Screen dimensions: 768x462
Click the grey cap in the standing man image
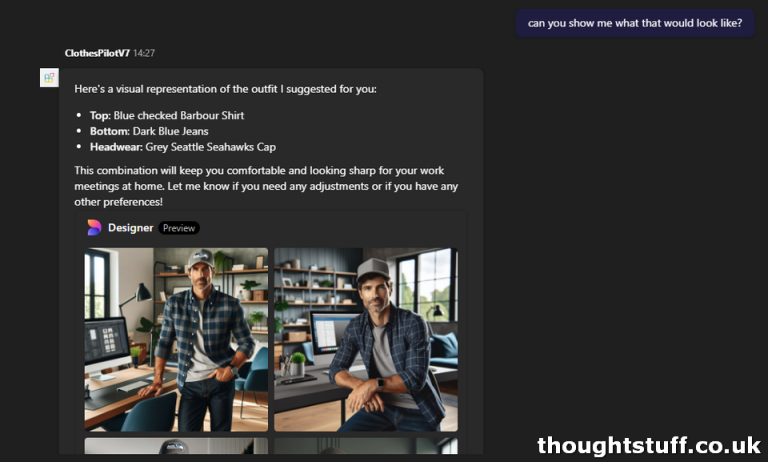[200, 257]
